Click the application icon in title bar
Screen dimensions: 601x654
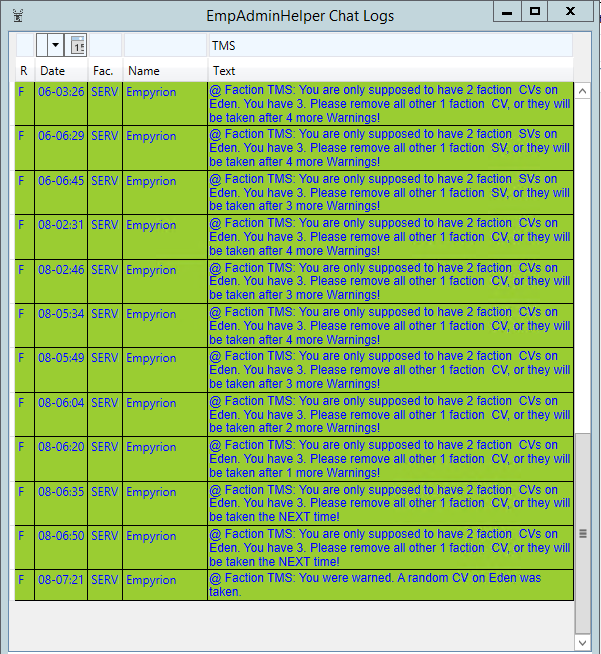pos(18,16)
